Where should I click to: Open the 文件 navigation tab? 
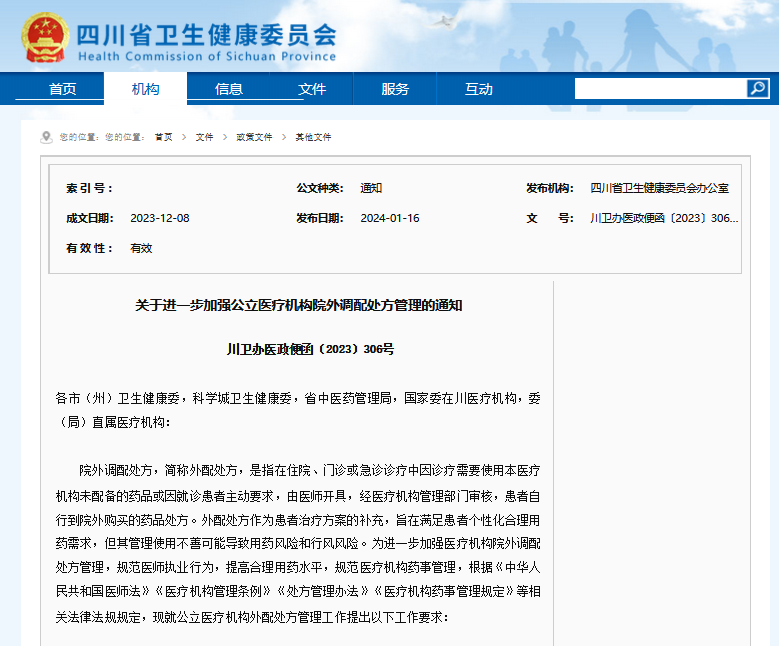(312, 89)
